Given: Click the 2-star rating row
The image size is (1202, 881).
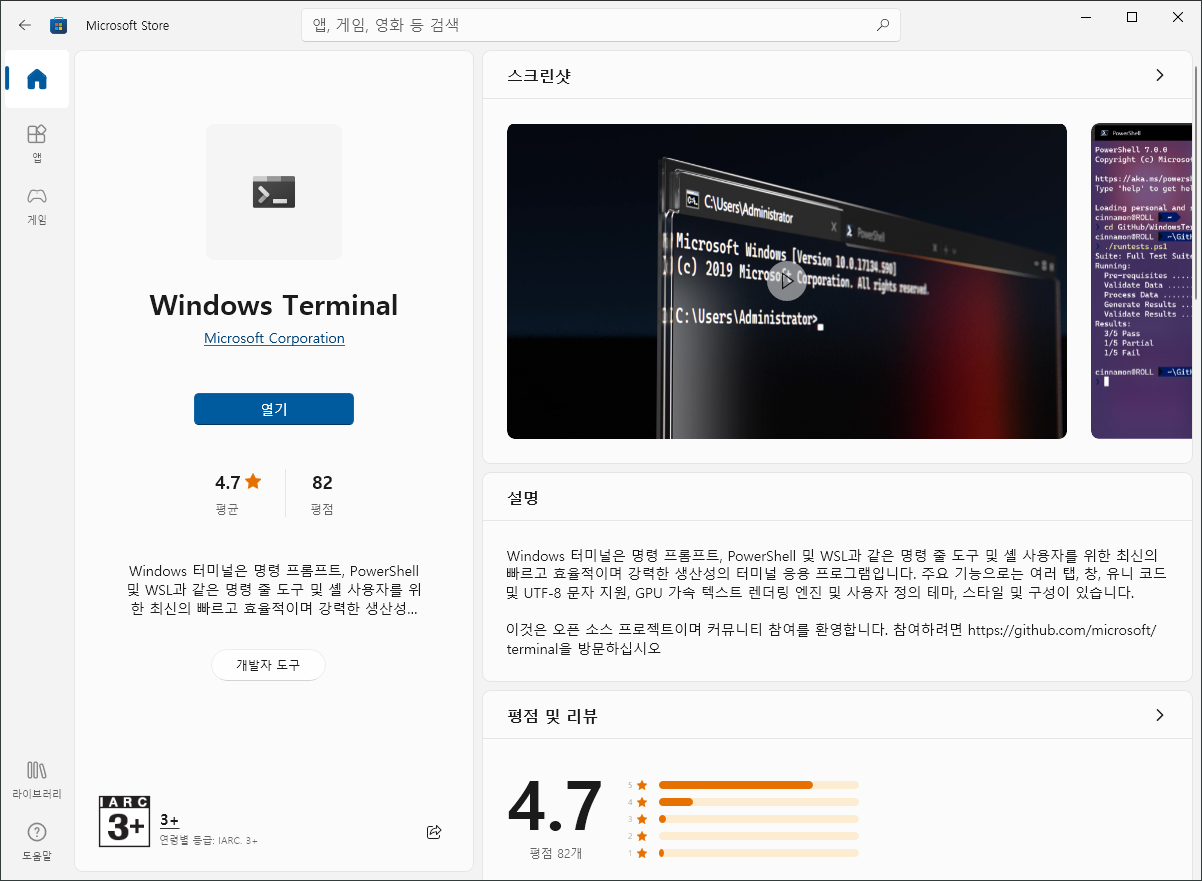Looking at the screenshot, I should coord(743,836).
